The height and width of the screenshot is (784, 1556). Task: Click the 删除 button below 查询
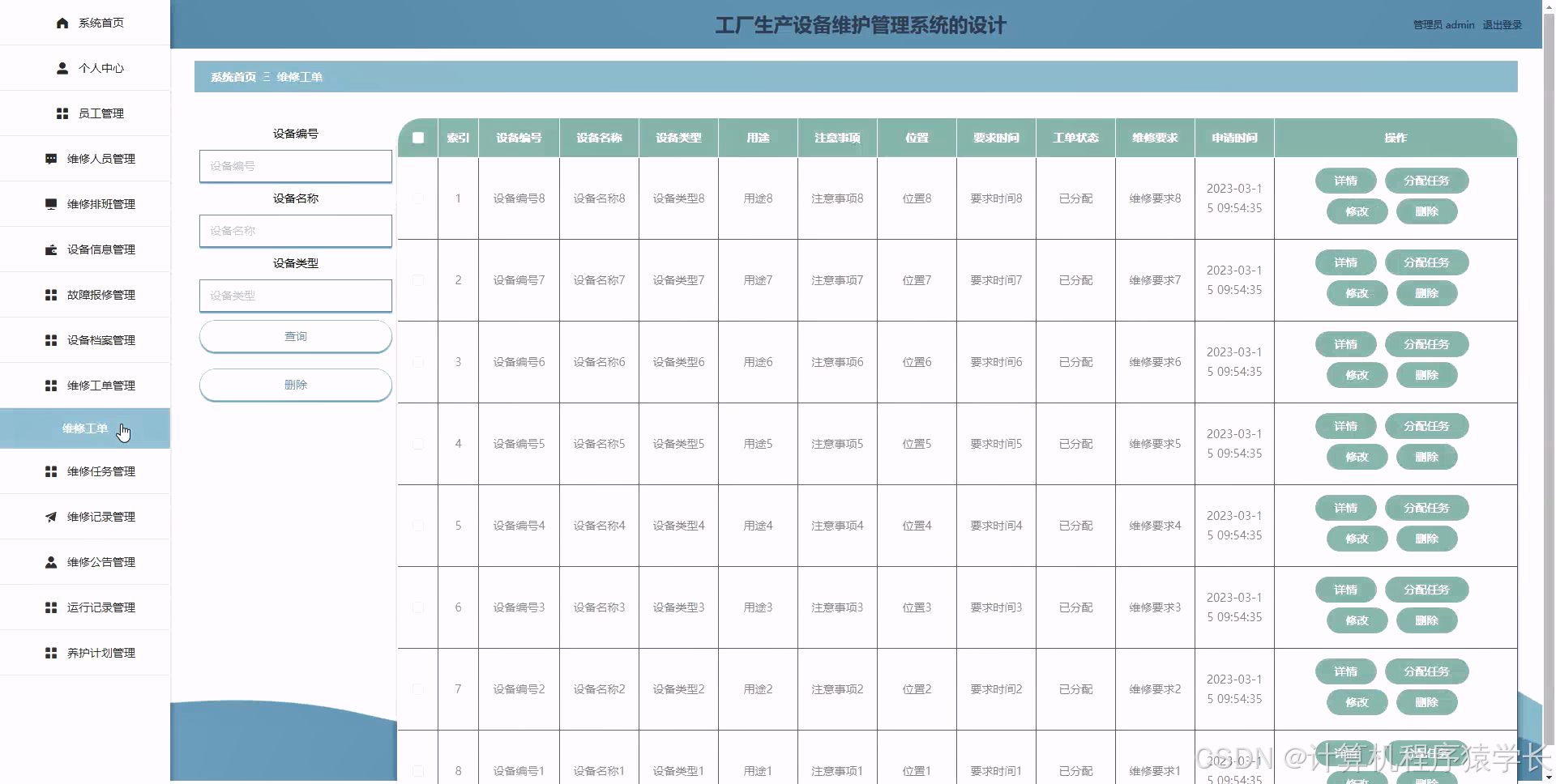296,385
